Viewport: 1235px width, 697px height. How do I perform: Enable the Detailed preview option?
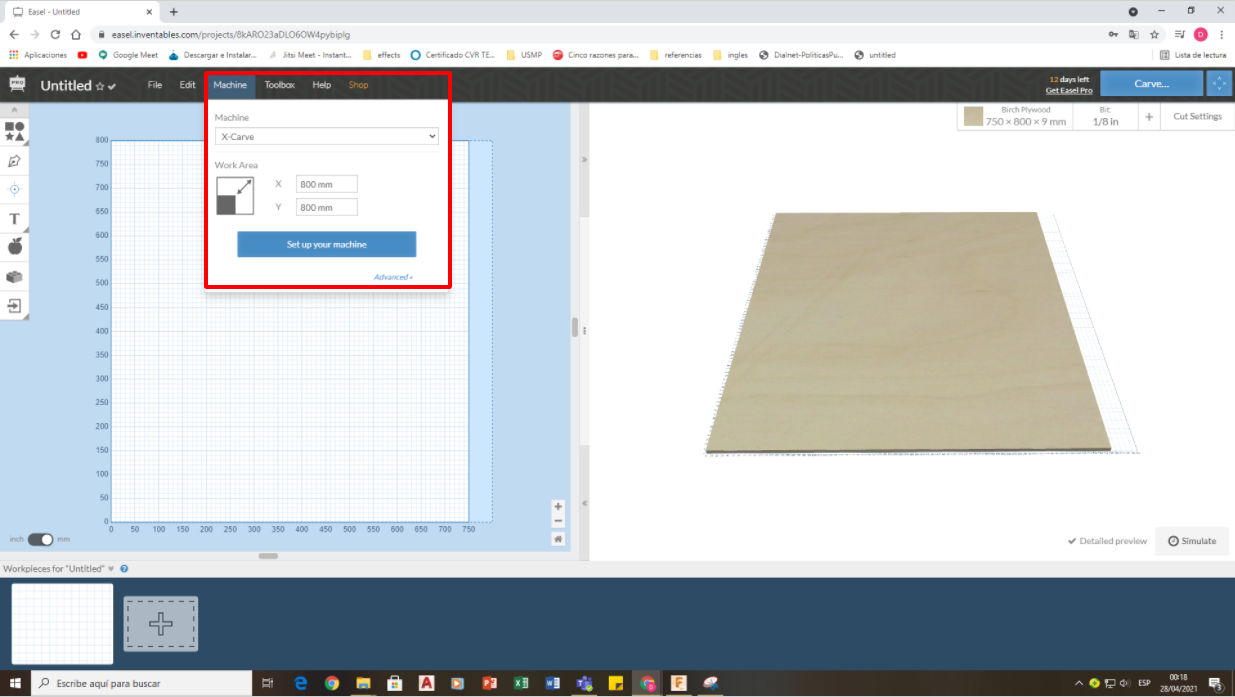coord(1107,541)
